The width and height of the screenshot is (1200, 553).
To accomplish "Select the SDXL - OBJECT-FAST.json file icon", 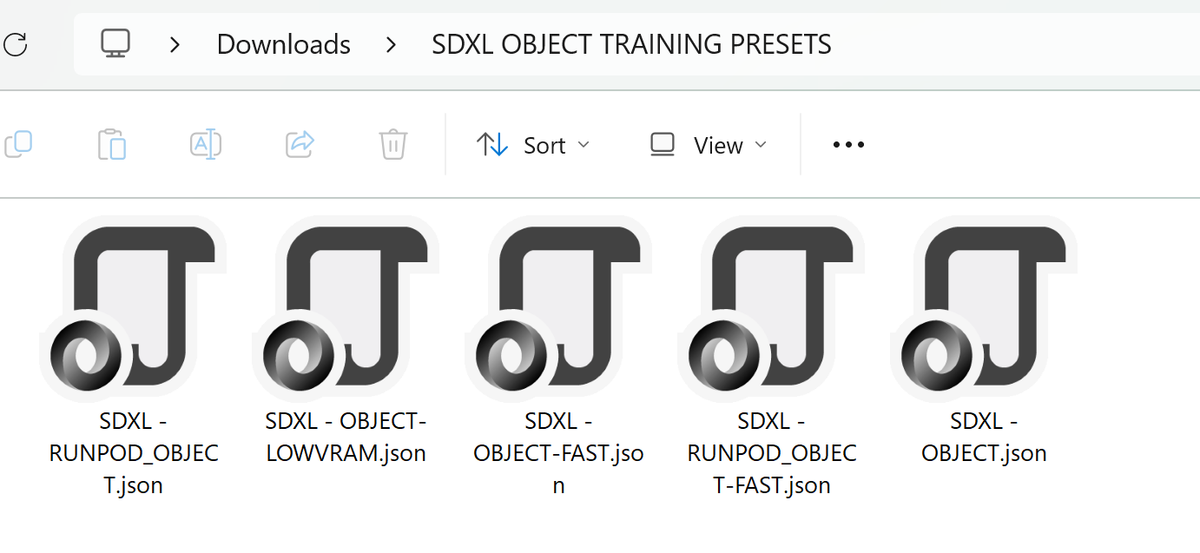I will (558, 309).
